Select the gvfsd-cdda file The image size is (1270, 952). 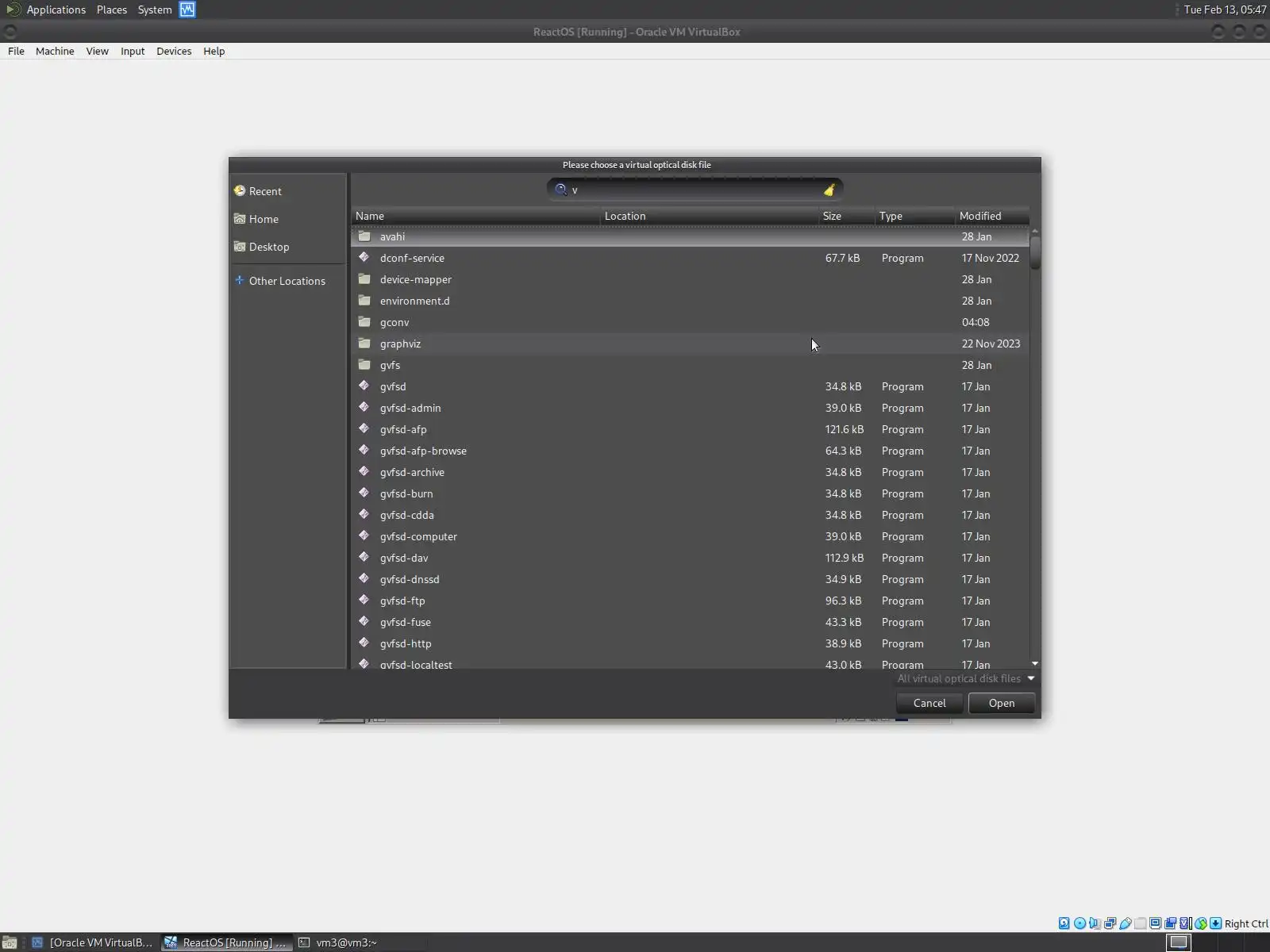pos(691,515)
